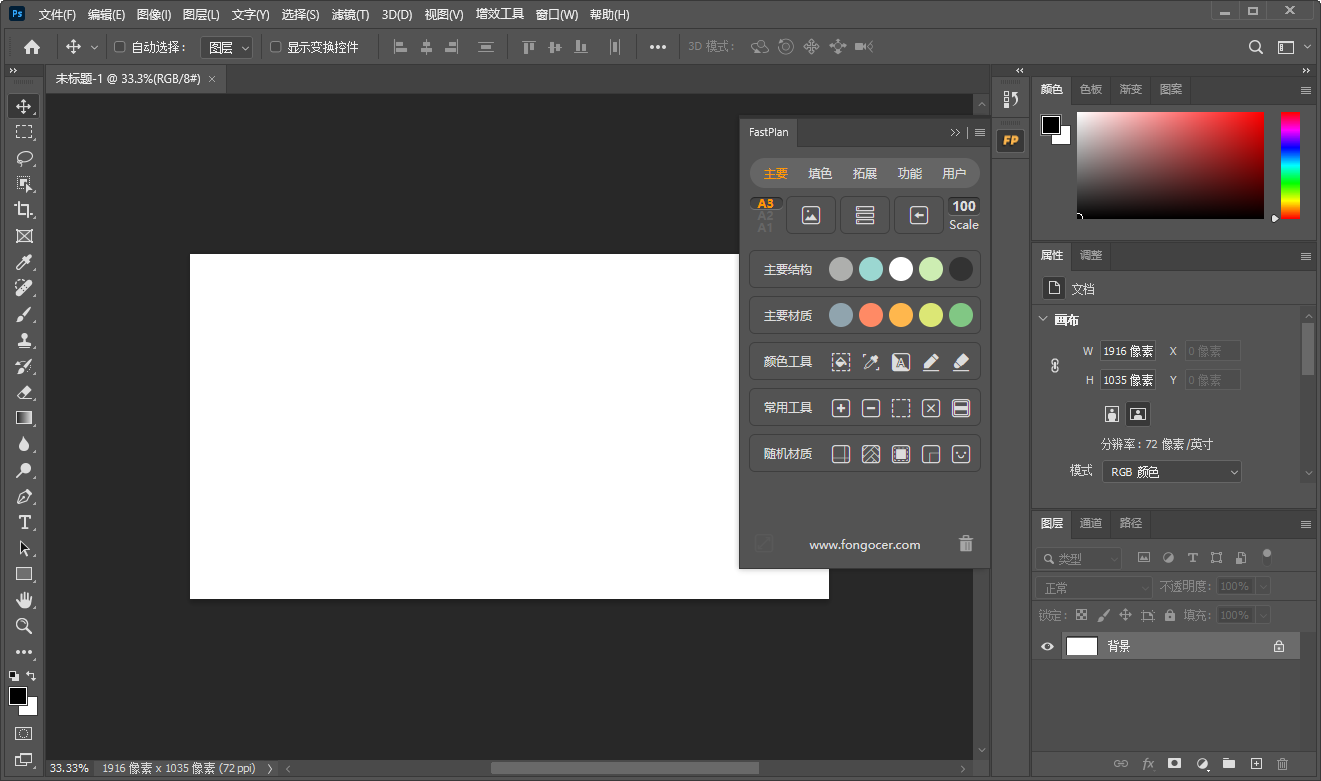Open the 滤镜(T) menu

[x=350, y=15]
